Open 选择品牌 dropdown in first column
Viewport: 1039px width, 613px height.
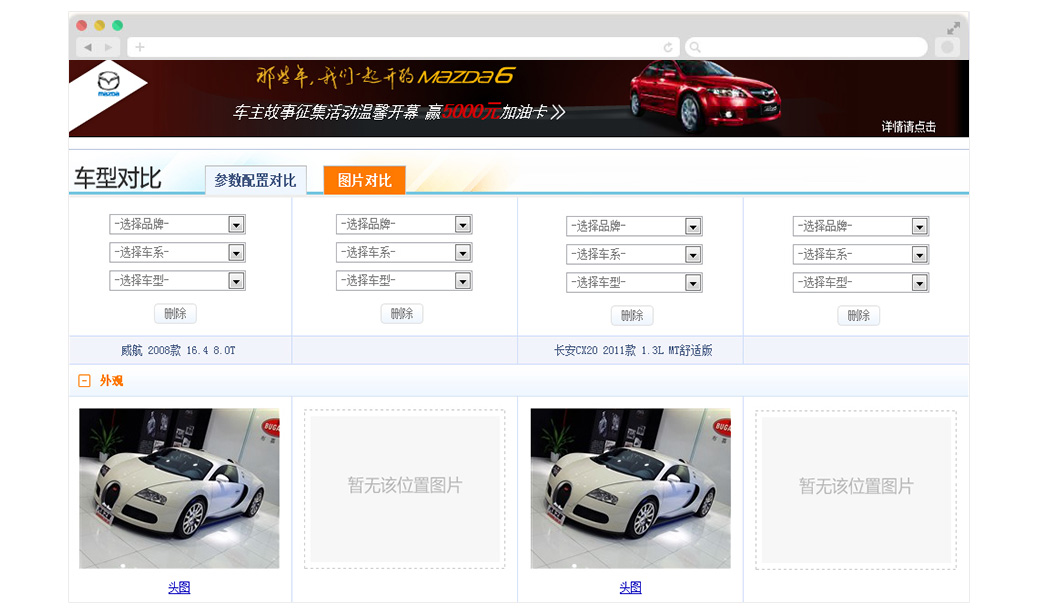click(x=178, y=224)
